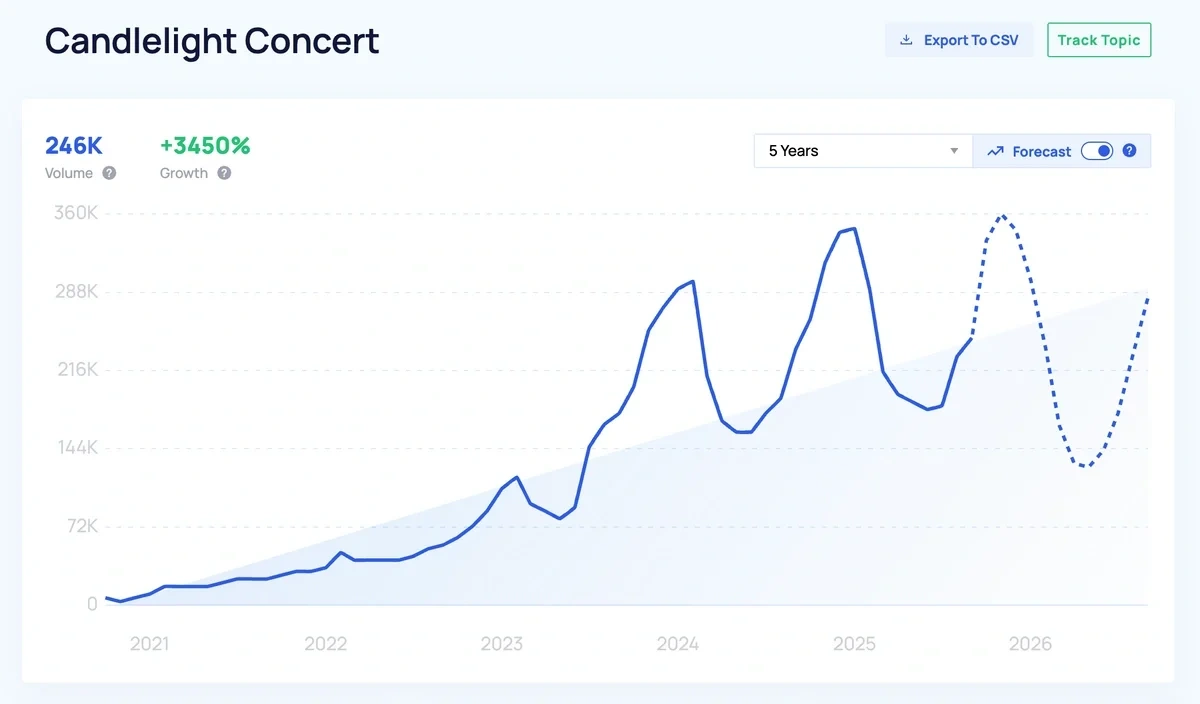The height and width of the screenshot is (704, 1200).
Task: Click the help icon beside Volume
Action: pos(109,173)
